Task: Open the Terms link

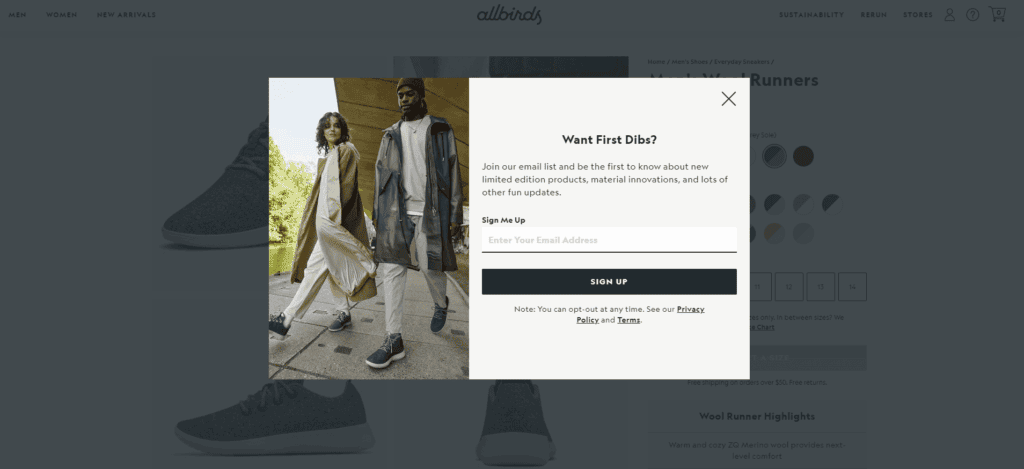Action: click(x=628, y=320)
